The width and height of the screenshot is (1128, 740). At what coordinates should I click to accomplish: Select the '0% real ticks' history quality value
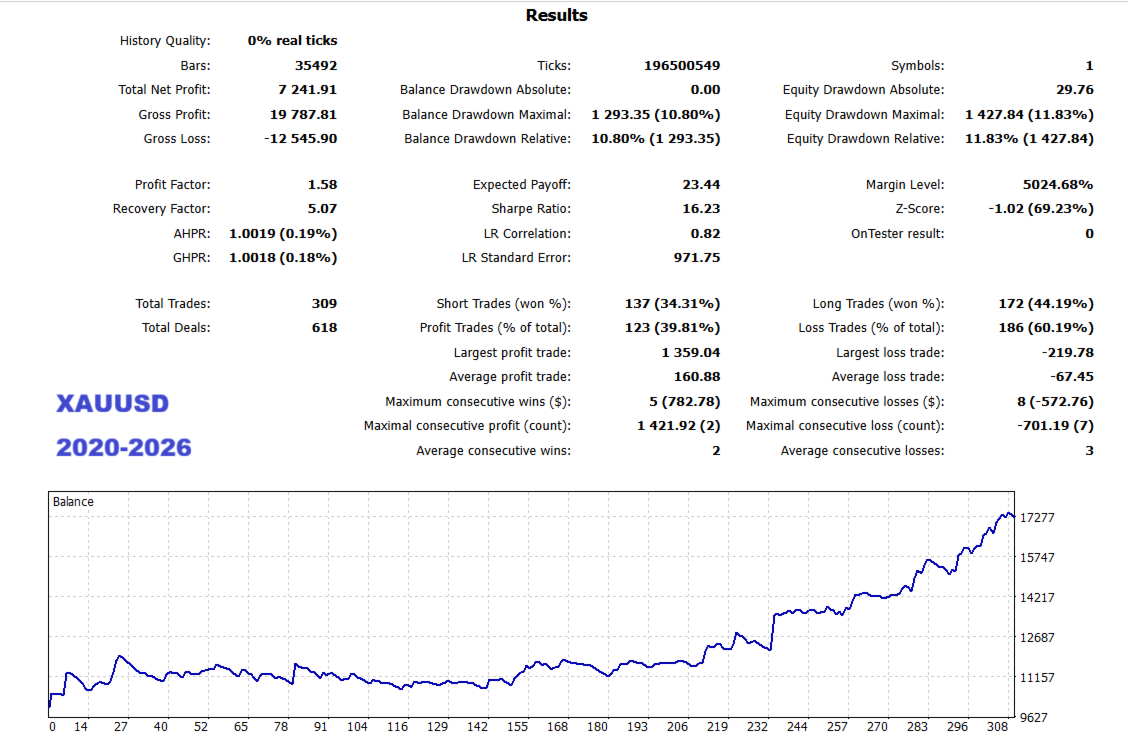292,41
